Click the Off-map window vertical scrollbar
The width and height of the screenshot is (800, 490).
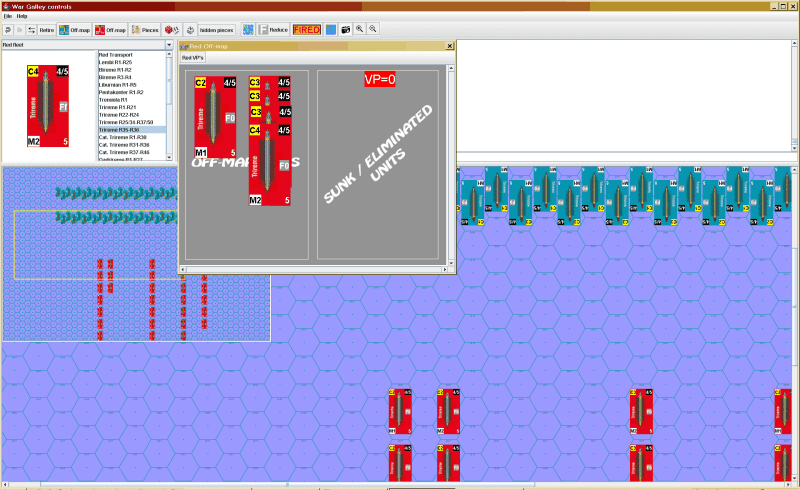[451, 165]
